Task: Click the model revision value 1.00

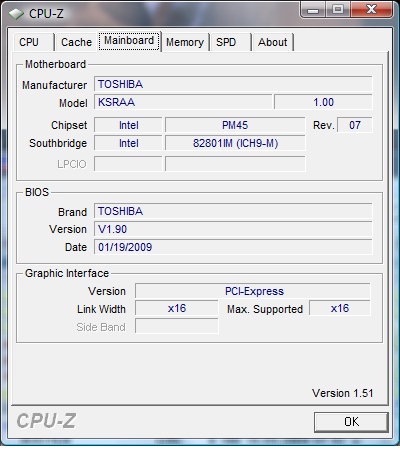Action: point(323,102)
